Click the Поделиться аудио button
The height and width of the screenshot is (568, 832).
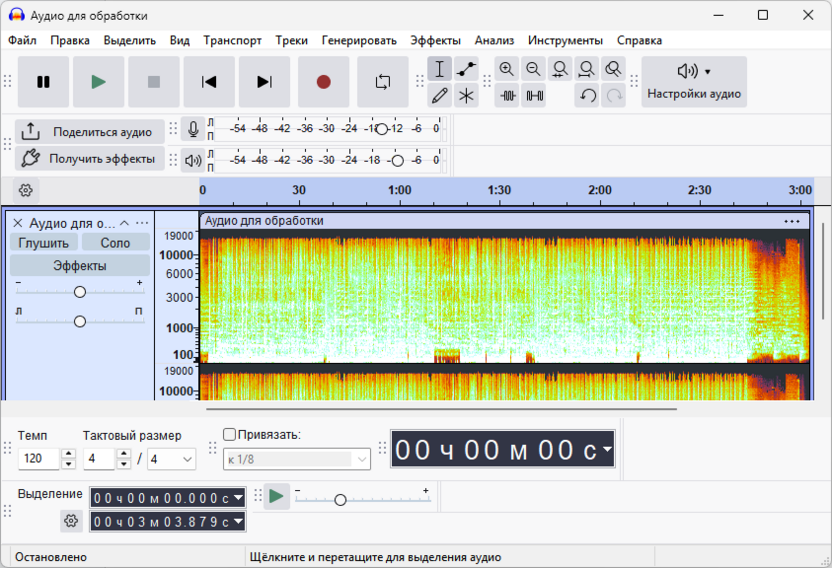coord(90,132)
